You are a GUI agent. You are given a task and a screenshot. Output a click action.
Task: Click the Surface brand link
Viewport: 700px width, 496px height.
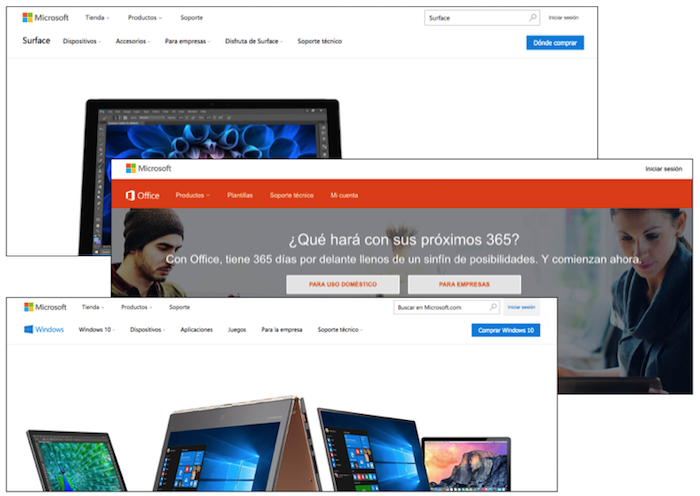click(36, 41)
